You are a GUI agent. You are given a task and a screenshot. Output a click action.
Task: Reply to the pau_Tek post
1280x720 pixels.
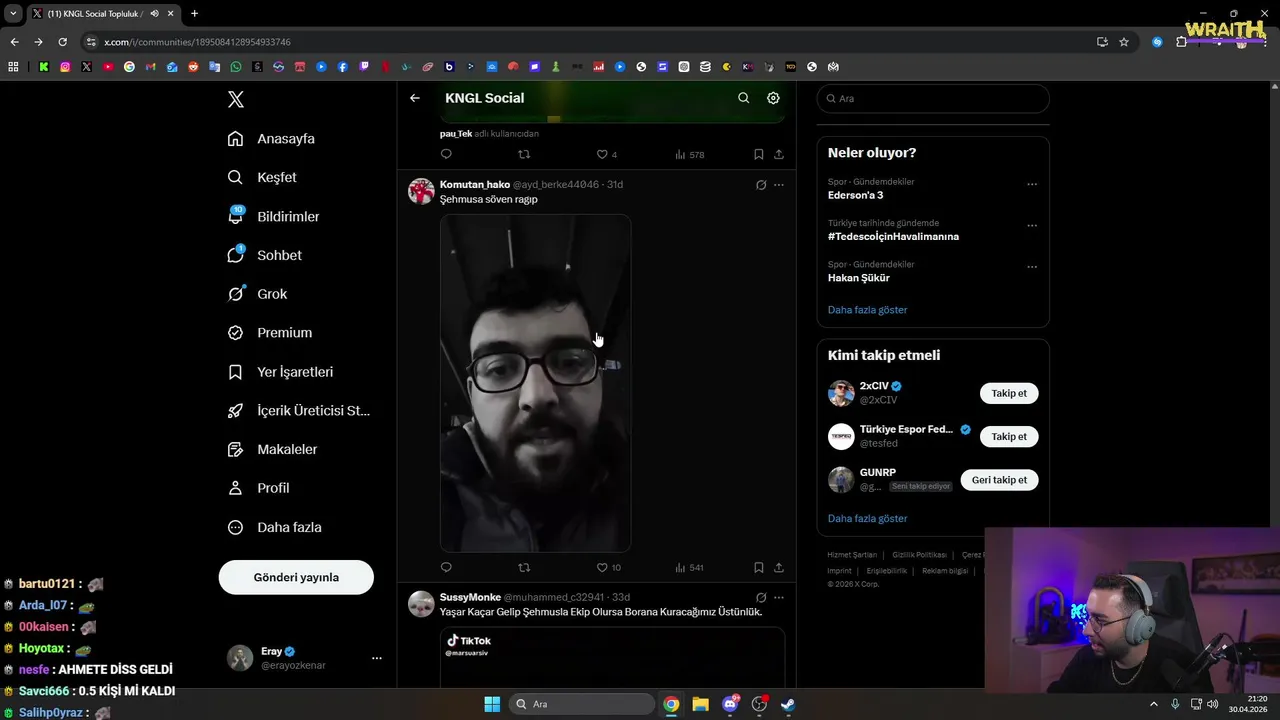pos(446,154)
